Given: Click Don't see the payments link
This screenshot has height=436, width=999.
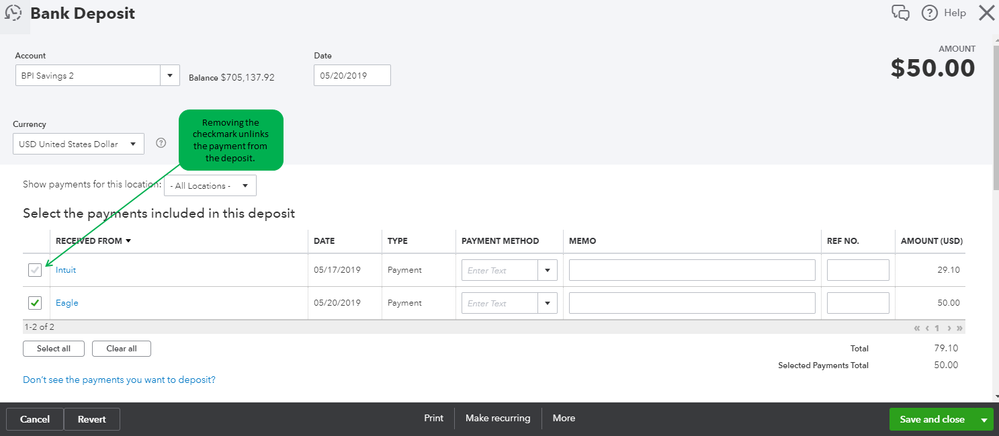Looking at the screenshot, I should [119, 379].
